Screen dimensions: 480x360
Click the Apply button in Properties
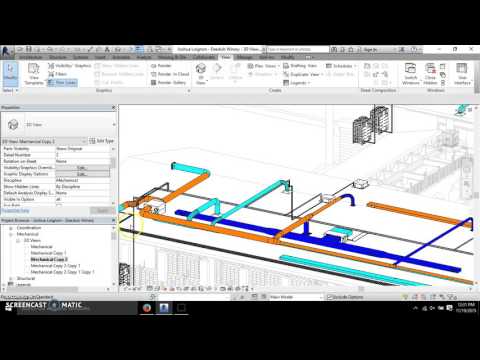pyautogui.click(x=102, y=211)
